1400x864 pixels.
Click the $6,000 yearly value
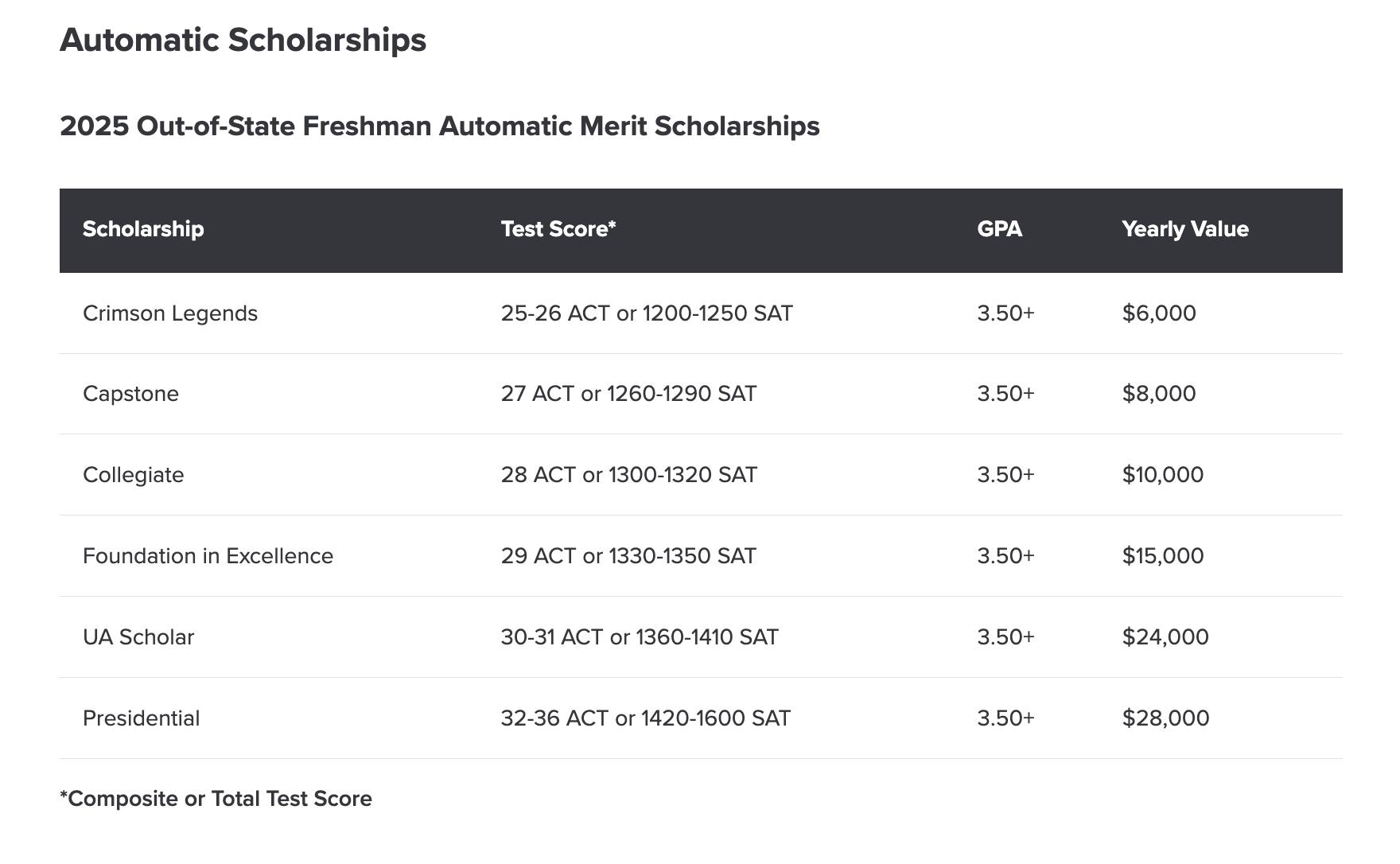pyautogui.click(x=1159, y=313)
